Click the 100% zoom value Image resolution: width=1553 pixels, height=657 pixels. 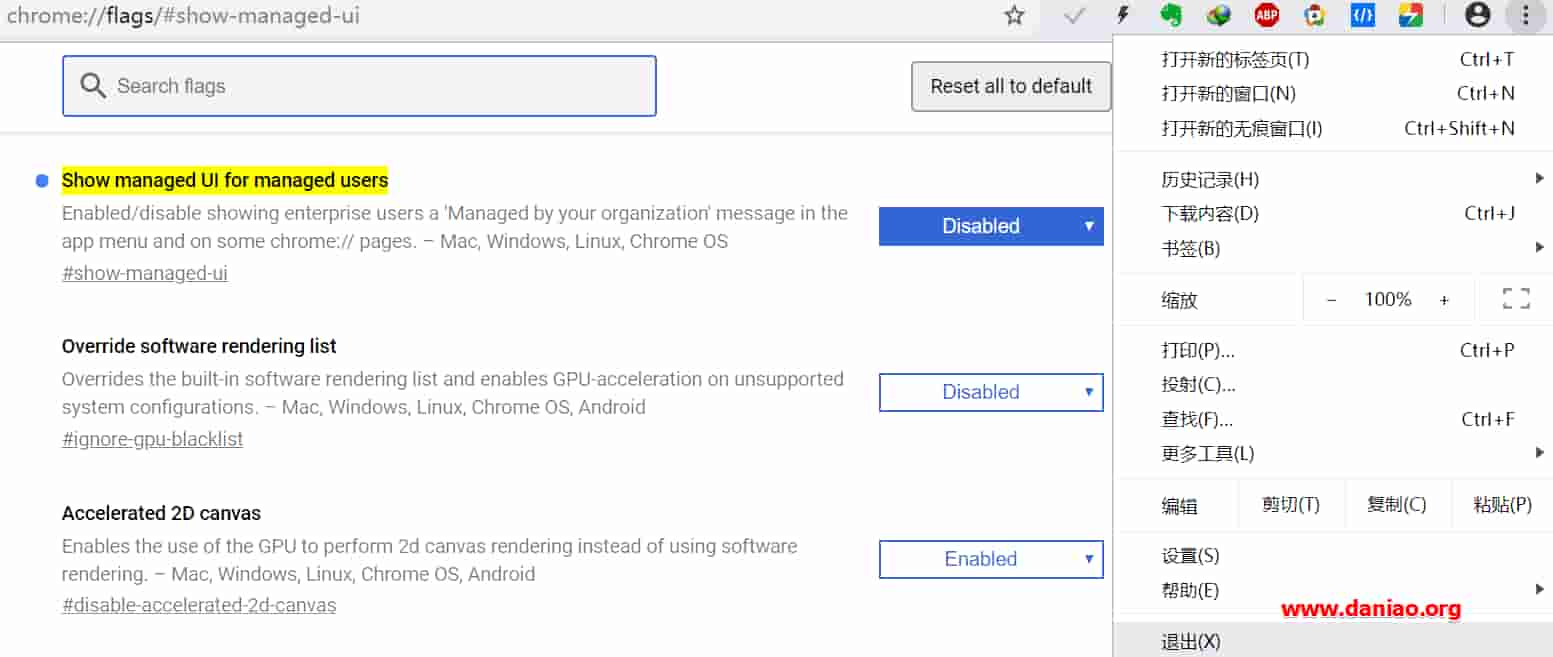[x=1388, y=299]
